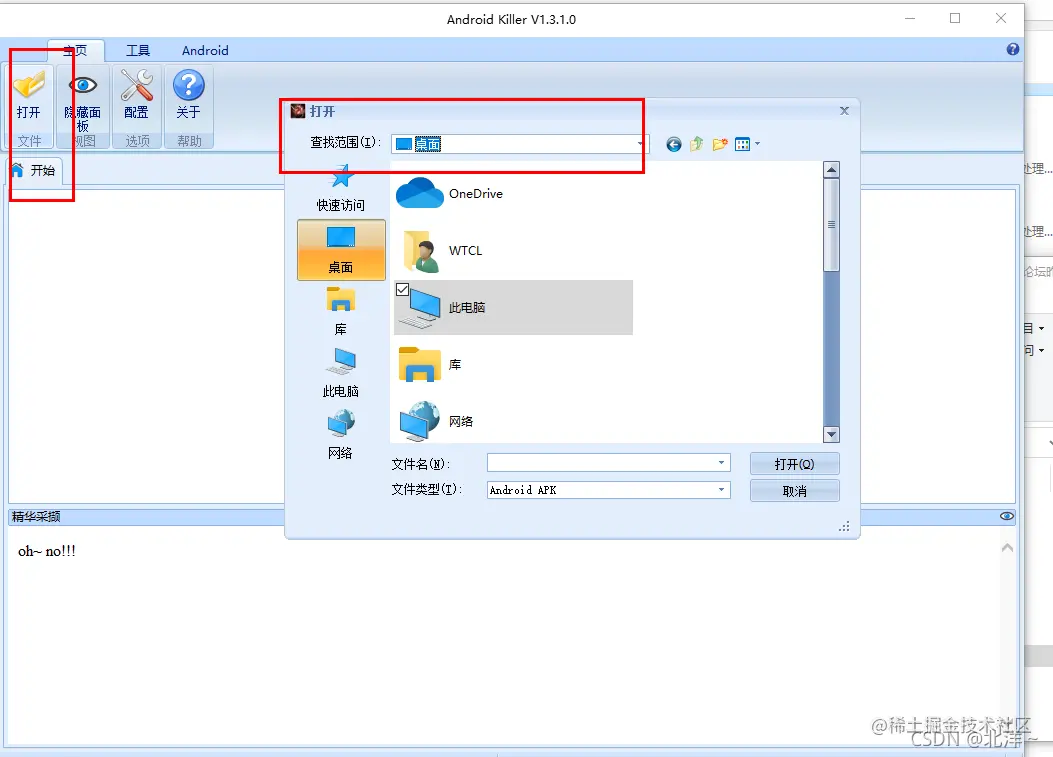1053x757 pixels.
Task: Click the blue help icon at ribbon right
Action: [1013, 49]
